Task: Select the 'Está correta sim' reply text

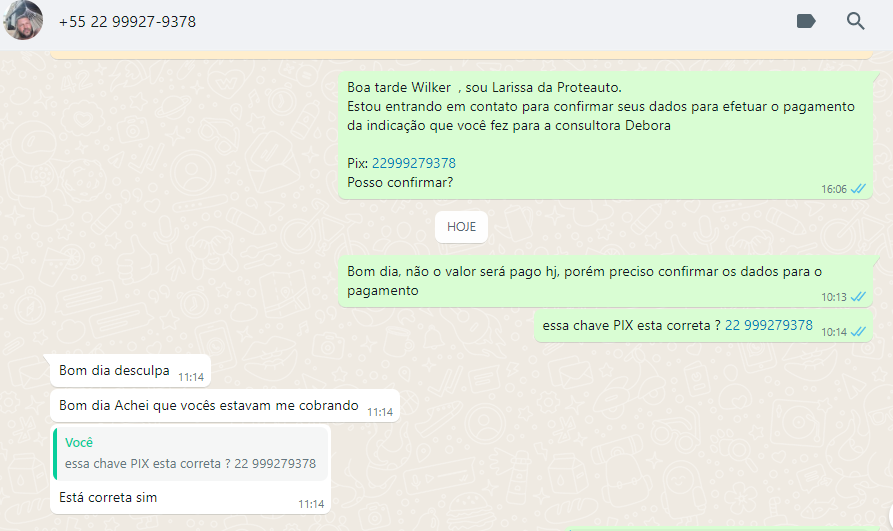Action: pyautogui.click(x=108, y=497)
